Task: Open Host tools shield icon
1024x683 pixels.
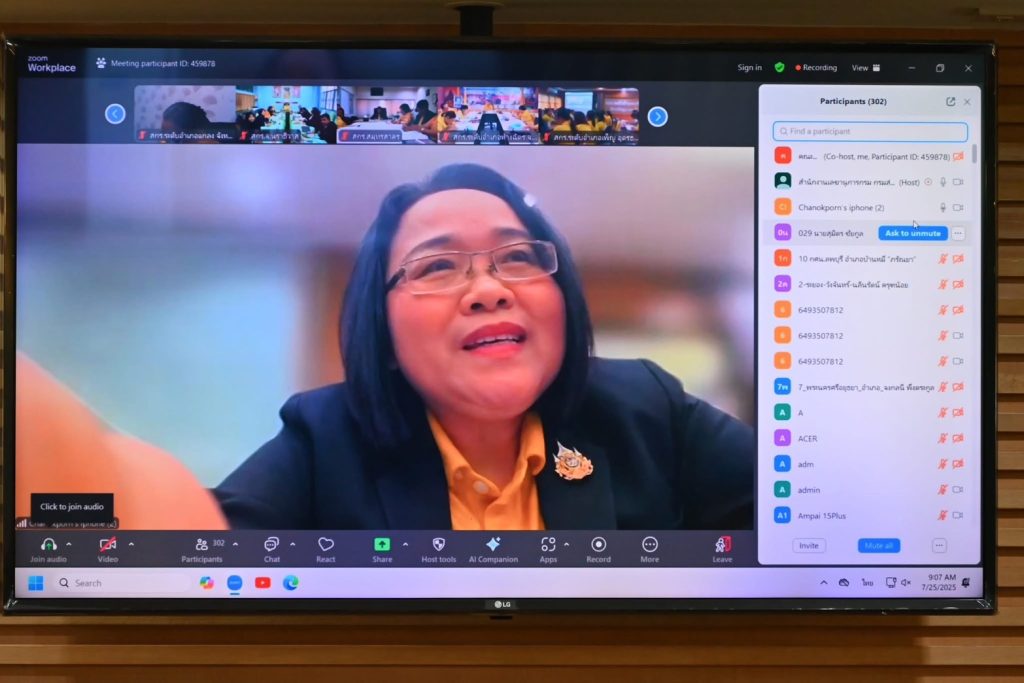Action: 439,545
